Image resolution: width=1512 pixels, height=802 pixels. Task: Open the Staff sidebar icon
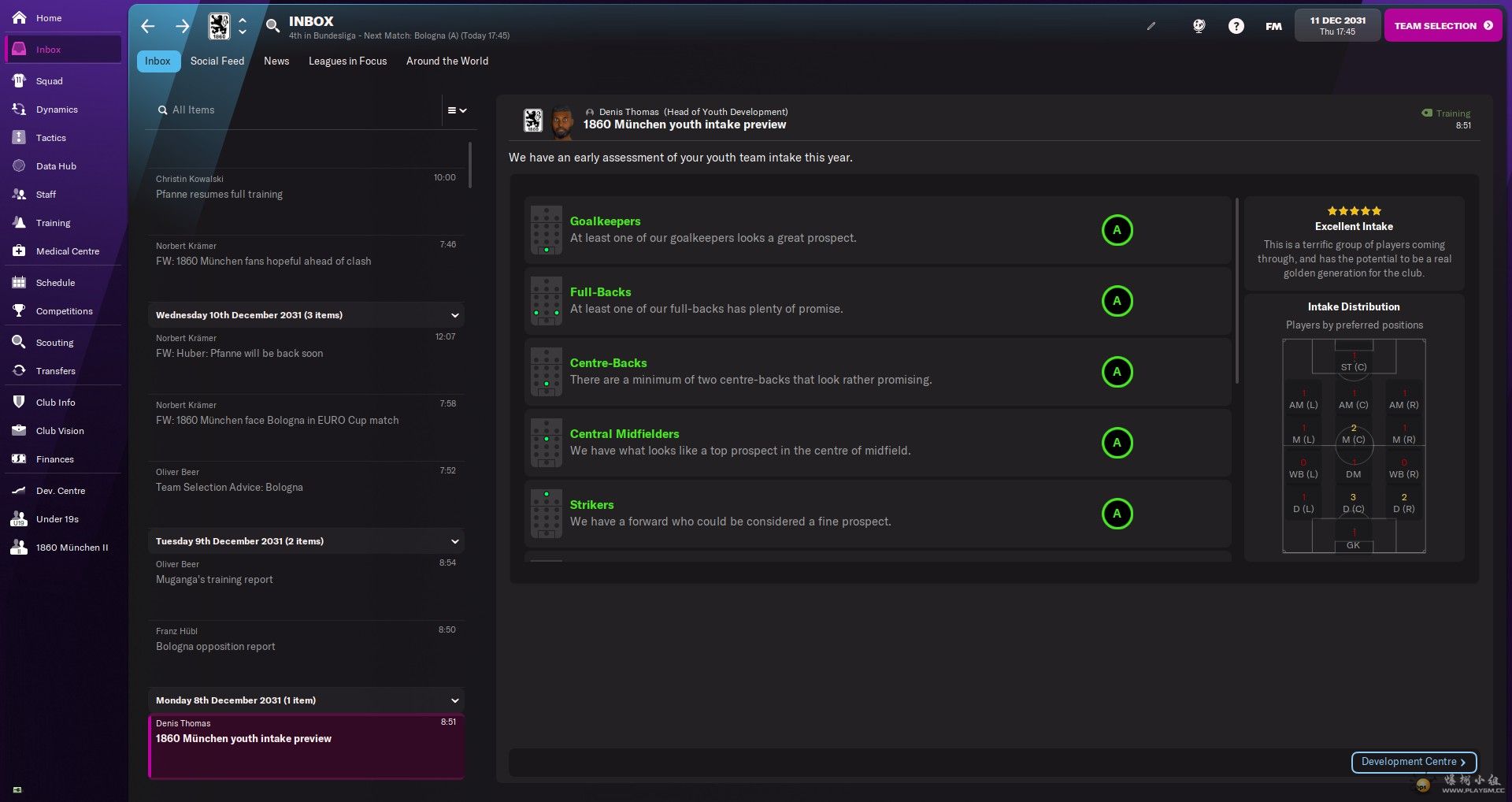coord(20,194)
